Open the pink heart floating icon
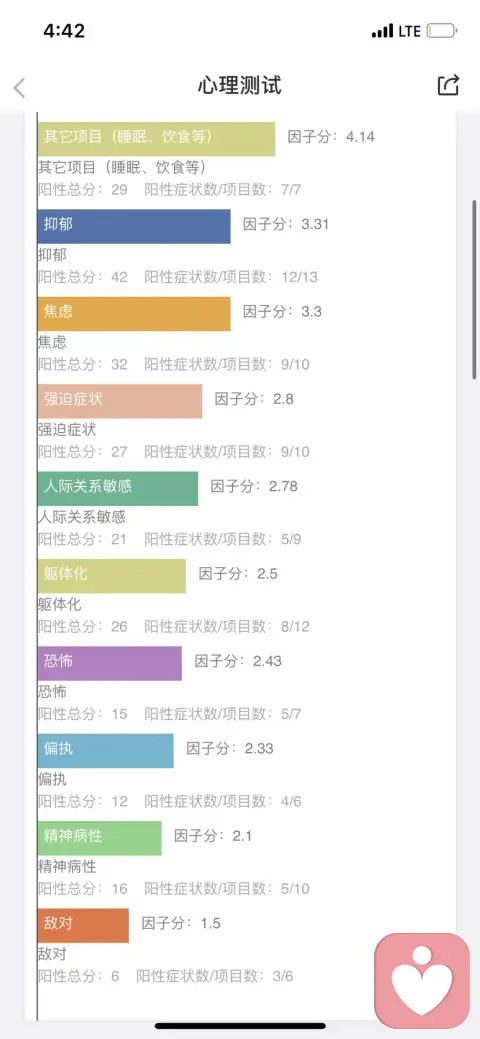The image size is (480, 1039). pyautogui.click(x=422, y=981)
